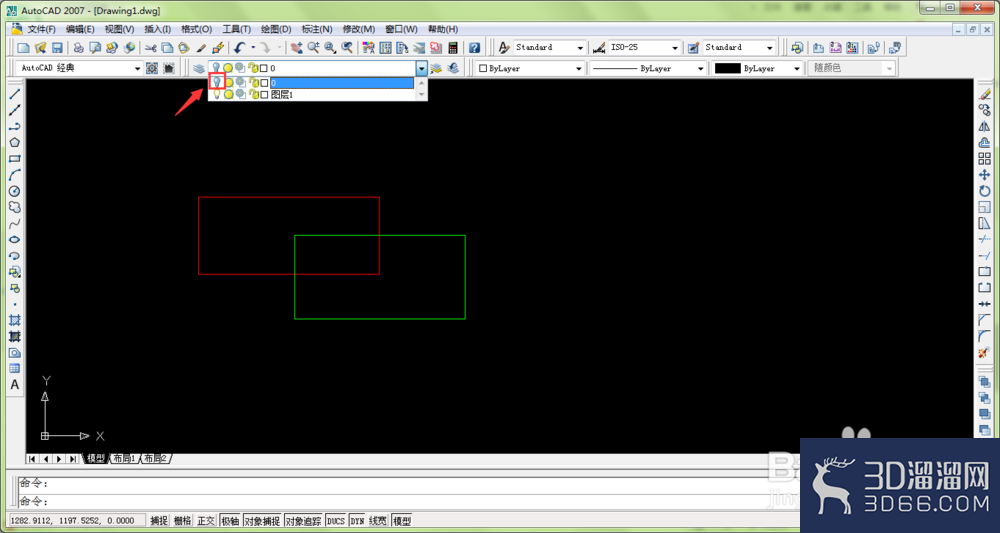This screenshot has width=1000, height=533.
Task: Toggle DYN dynamic input
Action: (357, 521)
